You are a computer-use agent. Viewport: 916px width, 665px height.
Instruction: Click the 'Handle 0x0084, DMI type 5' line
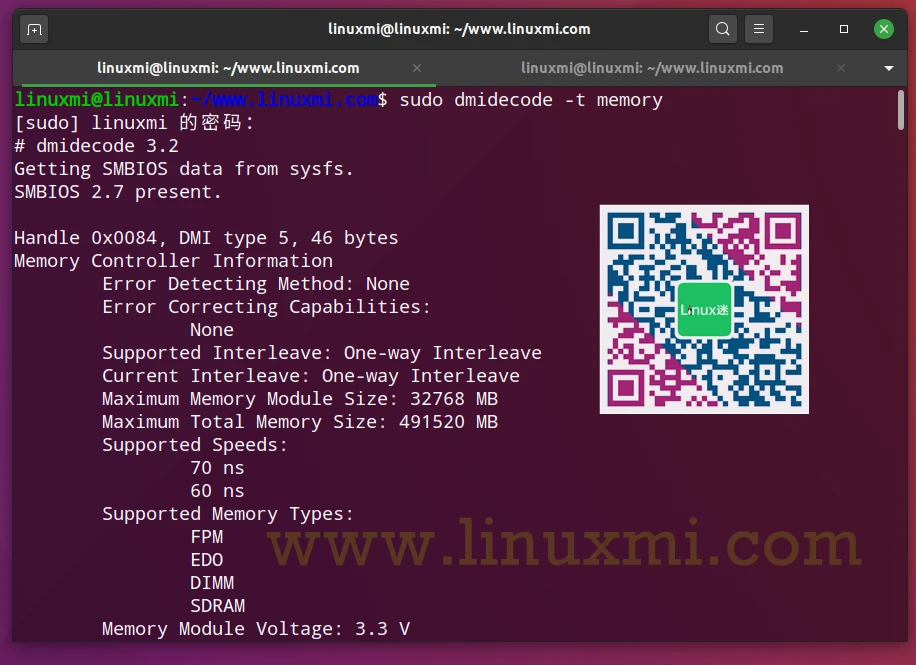pyautogui.click(x=206, y=238)
